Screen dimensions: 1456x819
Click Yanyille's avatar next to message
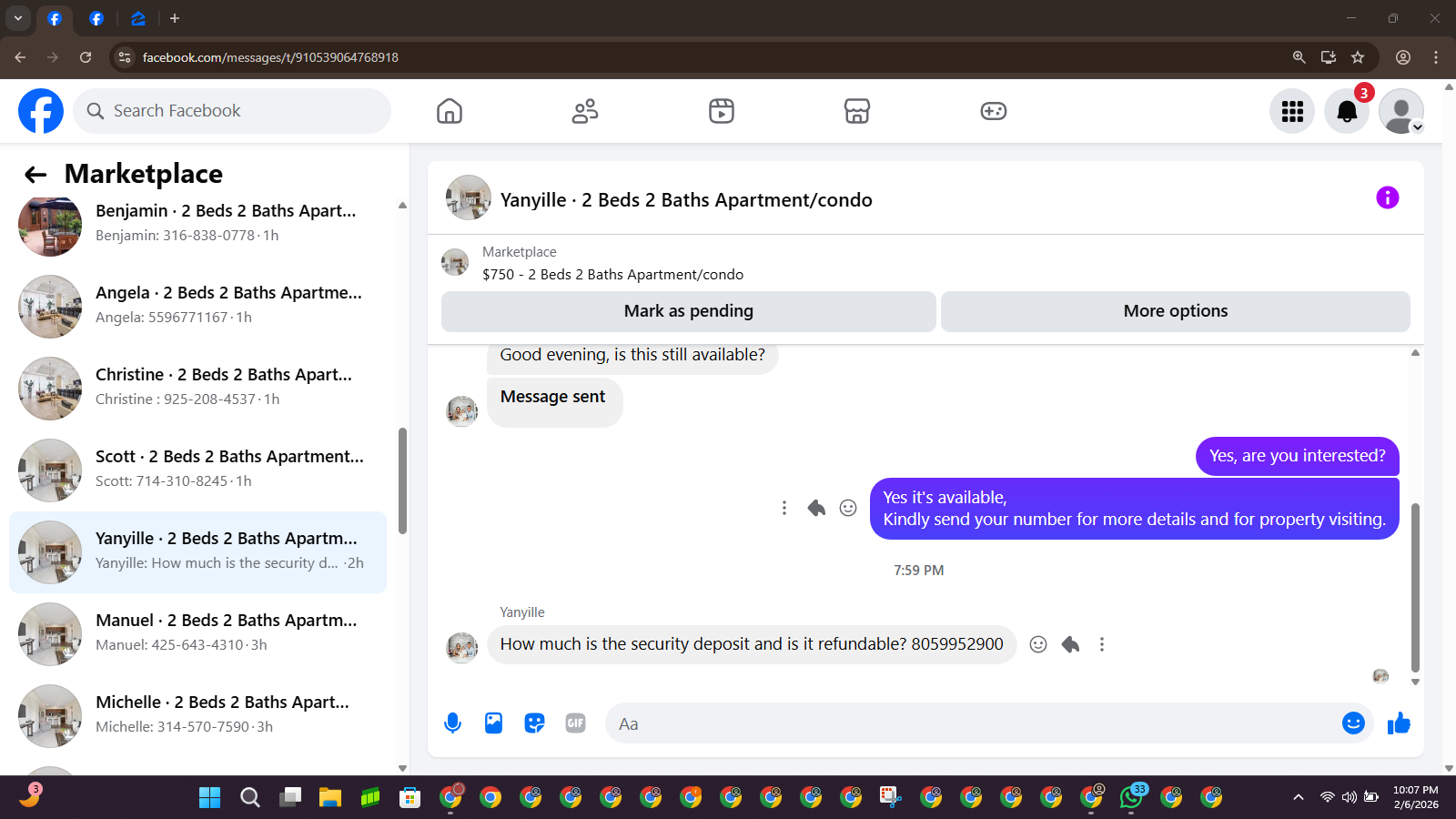point(462,647)
